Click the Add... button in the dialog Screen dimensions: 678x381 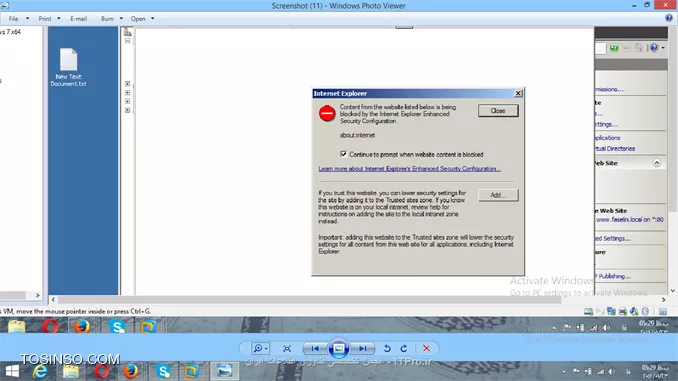[x=498, y=195]
